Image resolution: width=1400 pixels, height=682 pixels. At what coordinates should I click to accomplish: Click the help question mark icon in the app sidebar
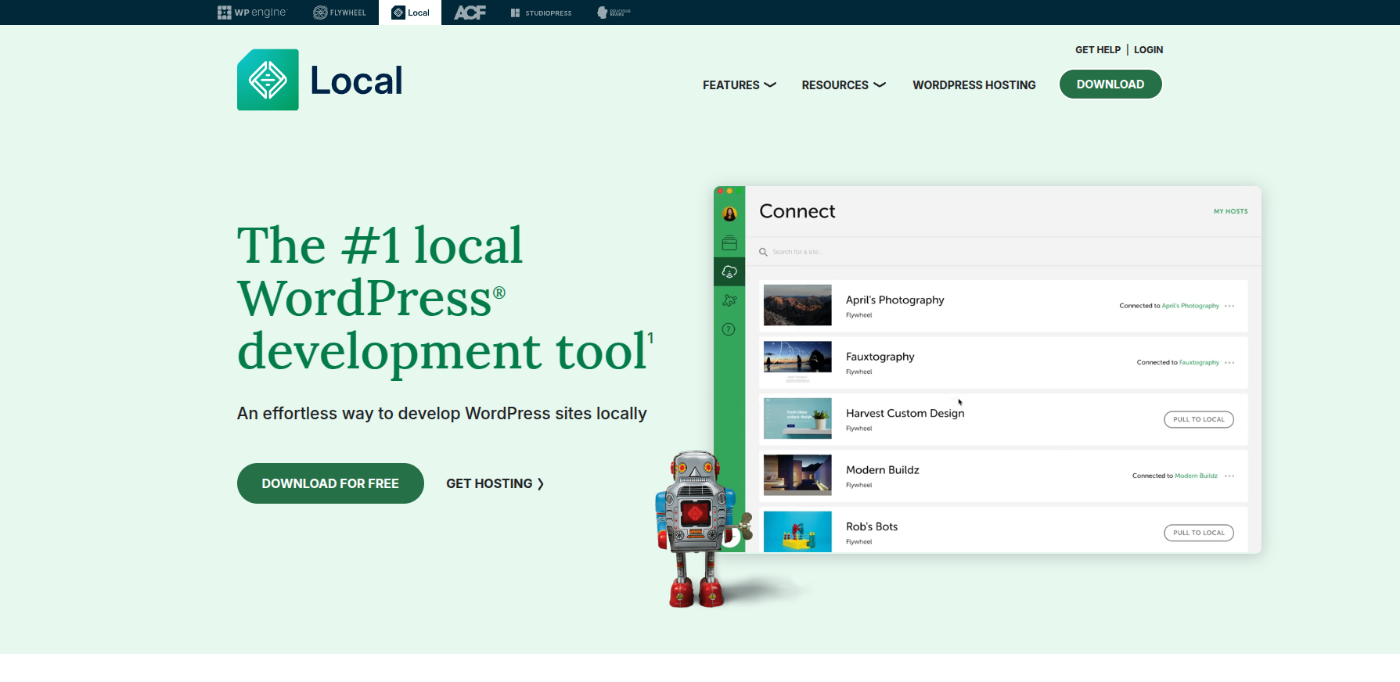point(729,329)
